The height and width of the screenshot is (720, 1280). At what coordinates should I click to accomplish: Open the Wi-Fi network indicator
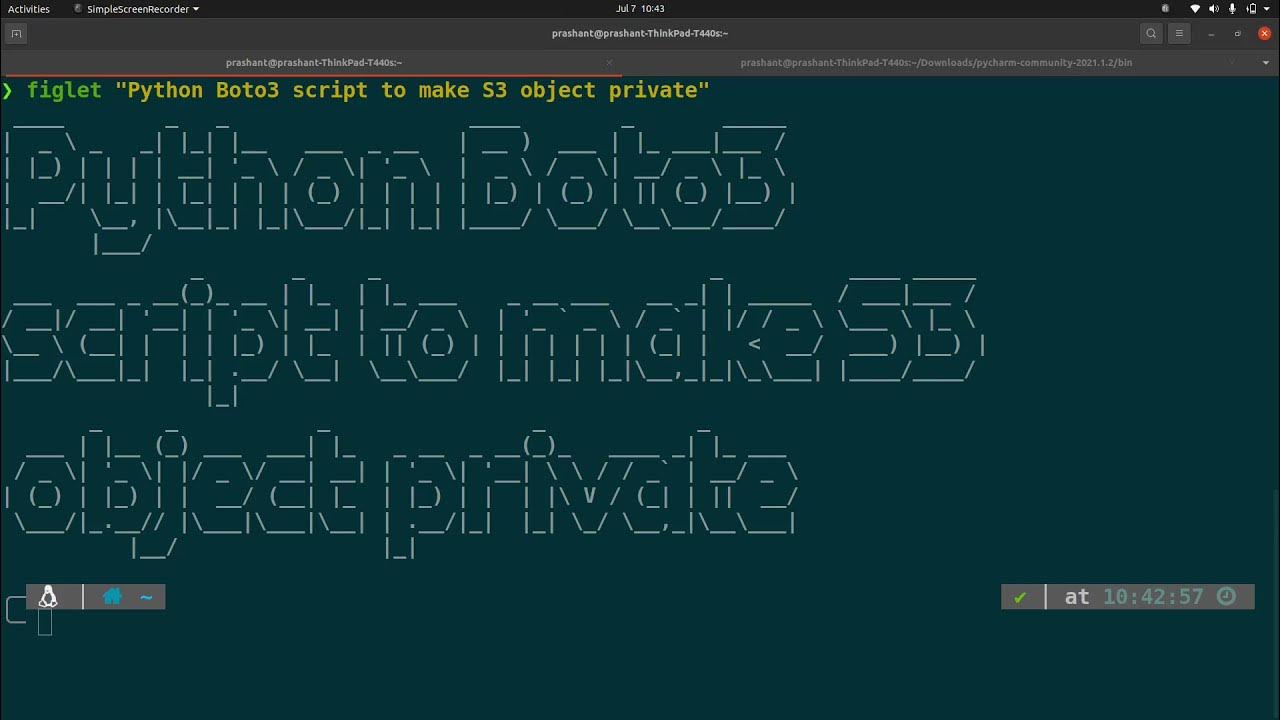pyautogui.click(x=1195, y=9)
